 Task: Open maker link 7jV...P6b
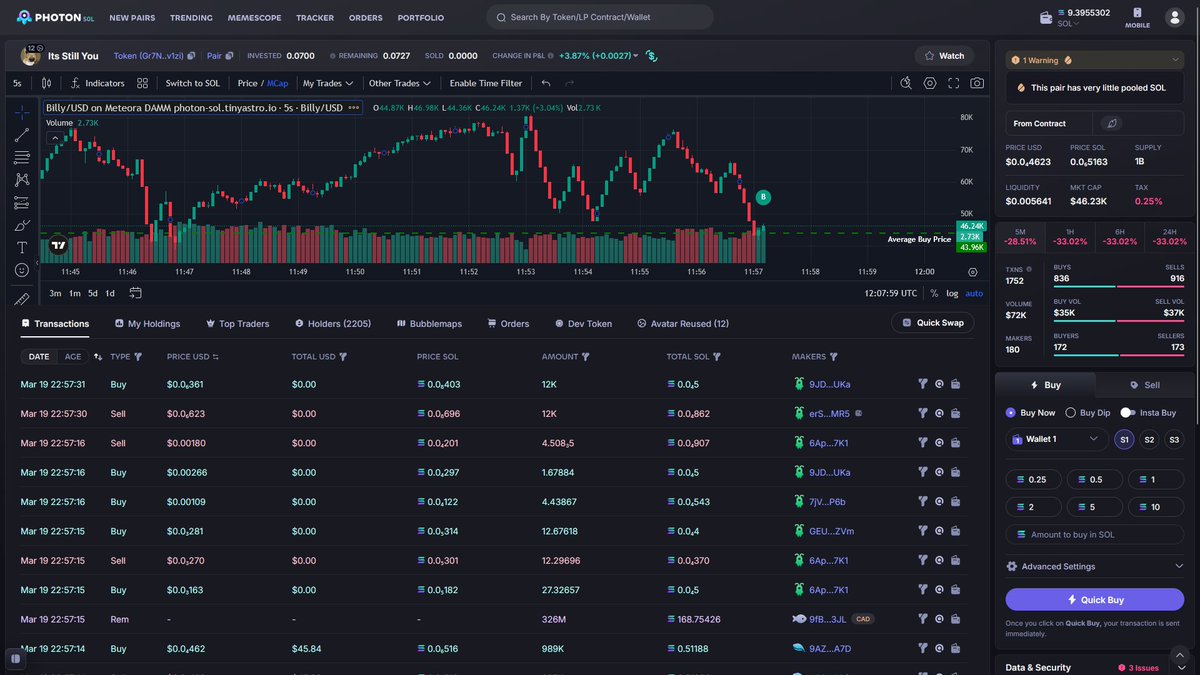point(827,502)
